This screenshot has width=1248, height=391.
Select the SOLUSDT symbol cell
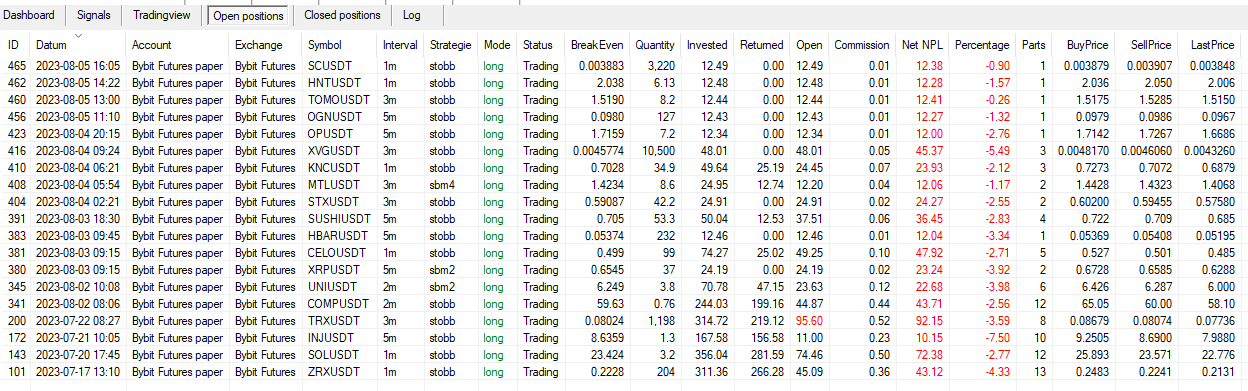point(330,354)
